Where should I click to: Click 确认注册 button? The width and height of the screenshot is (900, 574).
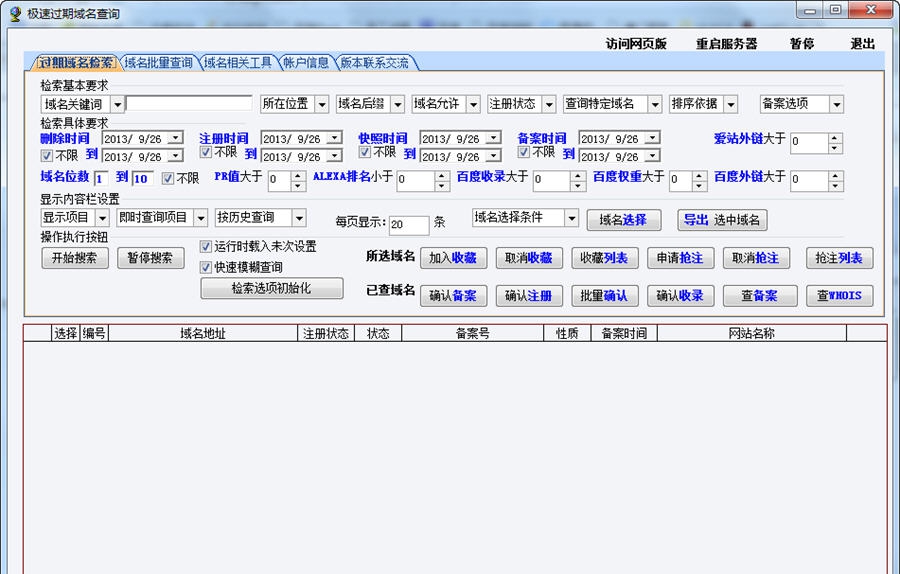[x=529, y=296]
